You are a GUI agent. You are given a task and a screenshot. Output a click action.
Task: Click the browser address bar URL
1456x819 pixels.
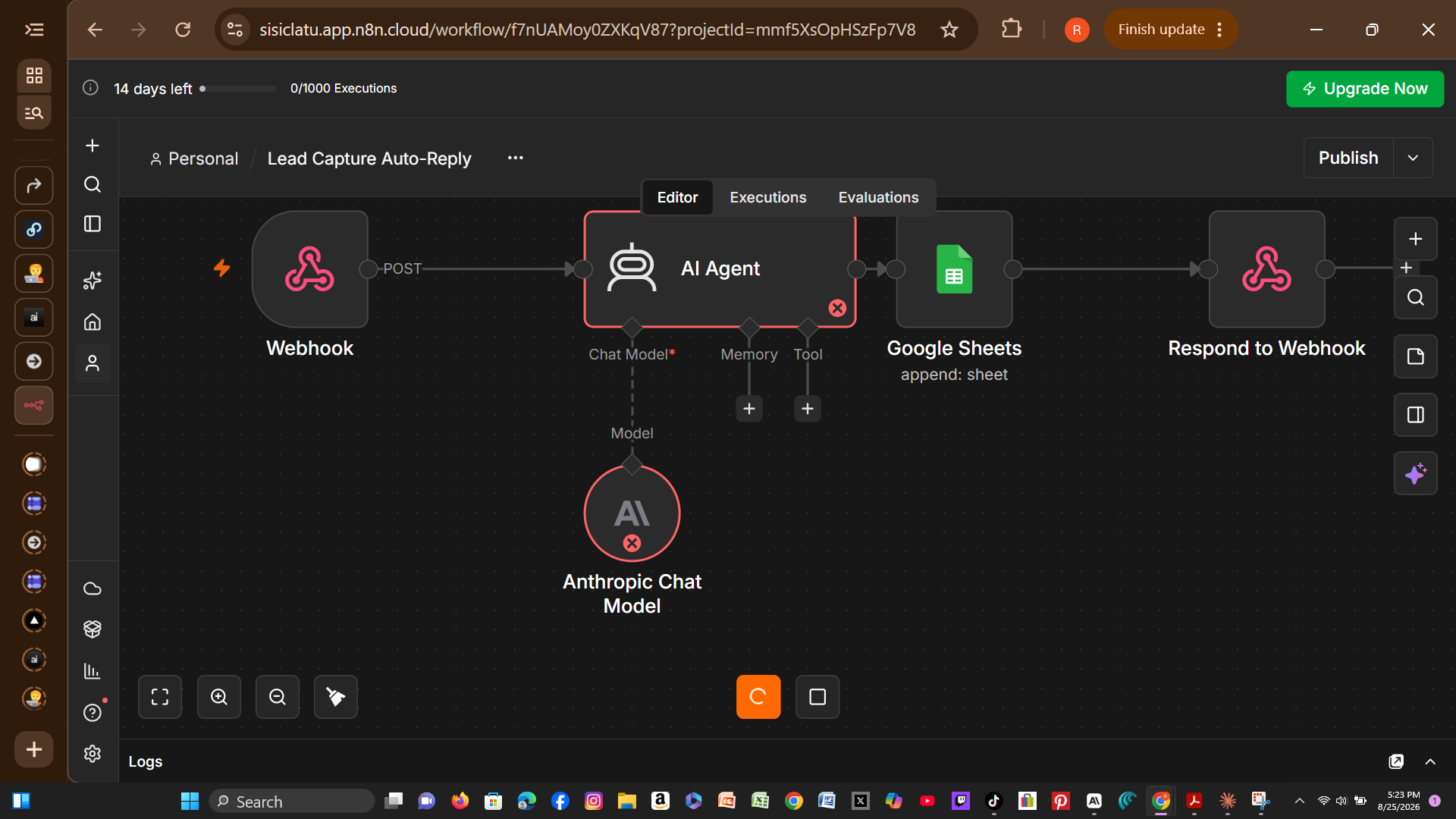click(587, 30)
